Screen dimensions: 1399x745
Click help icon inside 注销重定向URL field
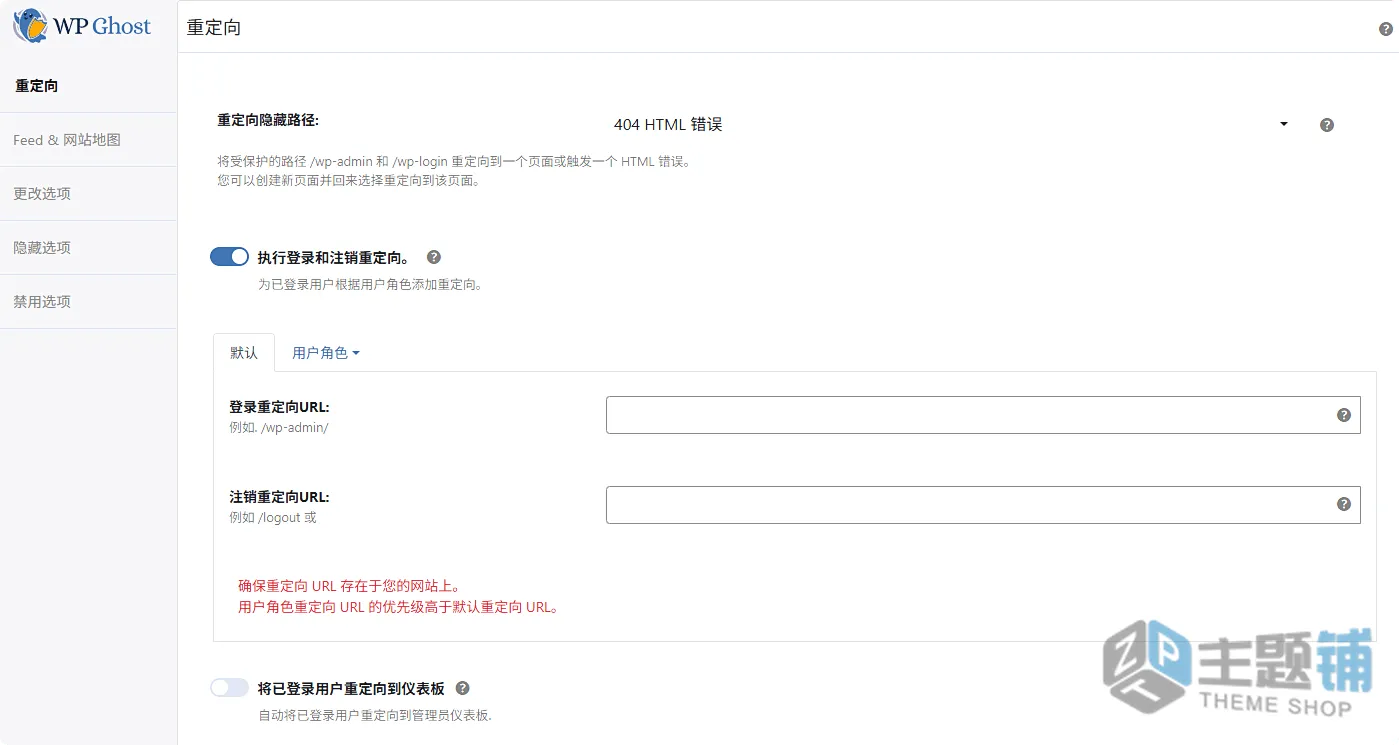pos(1344,504)
